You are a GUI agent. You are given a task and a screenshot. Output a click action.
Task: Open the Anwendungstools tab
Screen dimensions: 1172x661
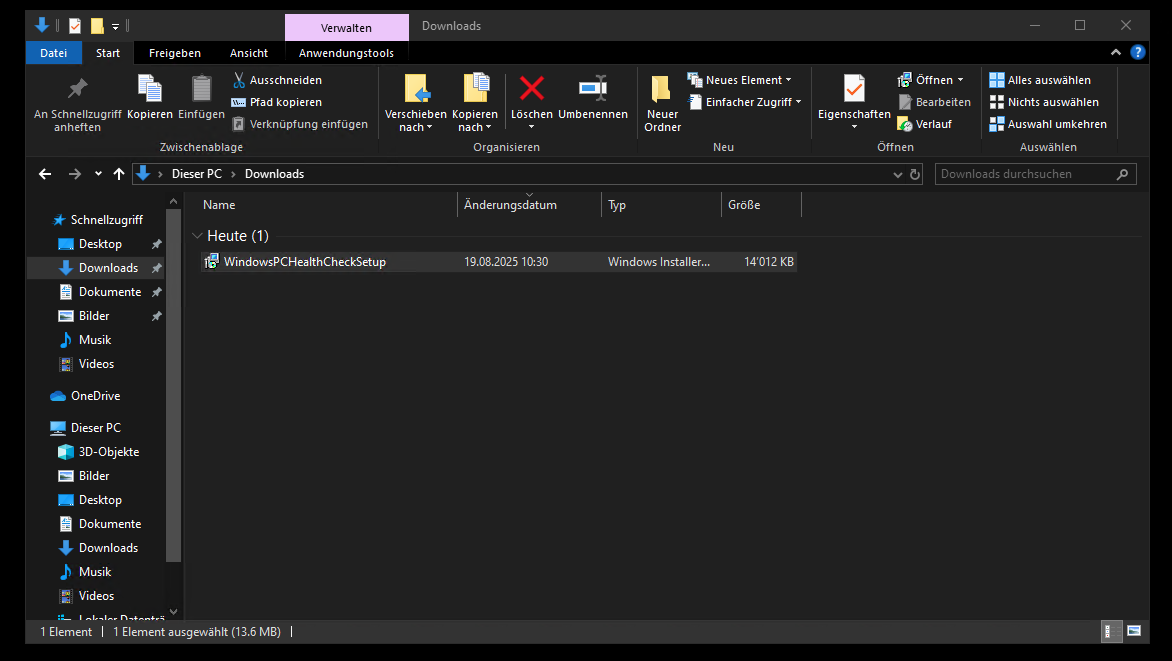[x=346, y=53]
